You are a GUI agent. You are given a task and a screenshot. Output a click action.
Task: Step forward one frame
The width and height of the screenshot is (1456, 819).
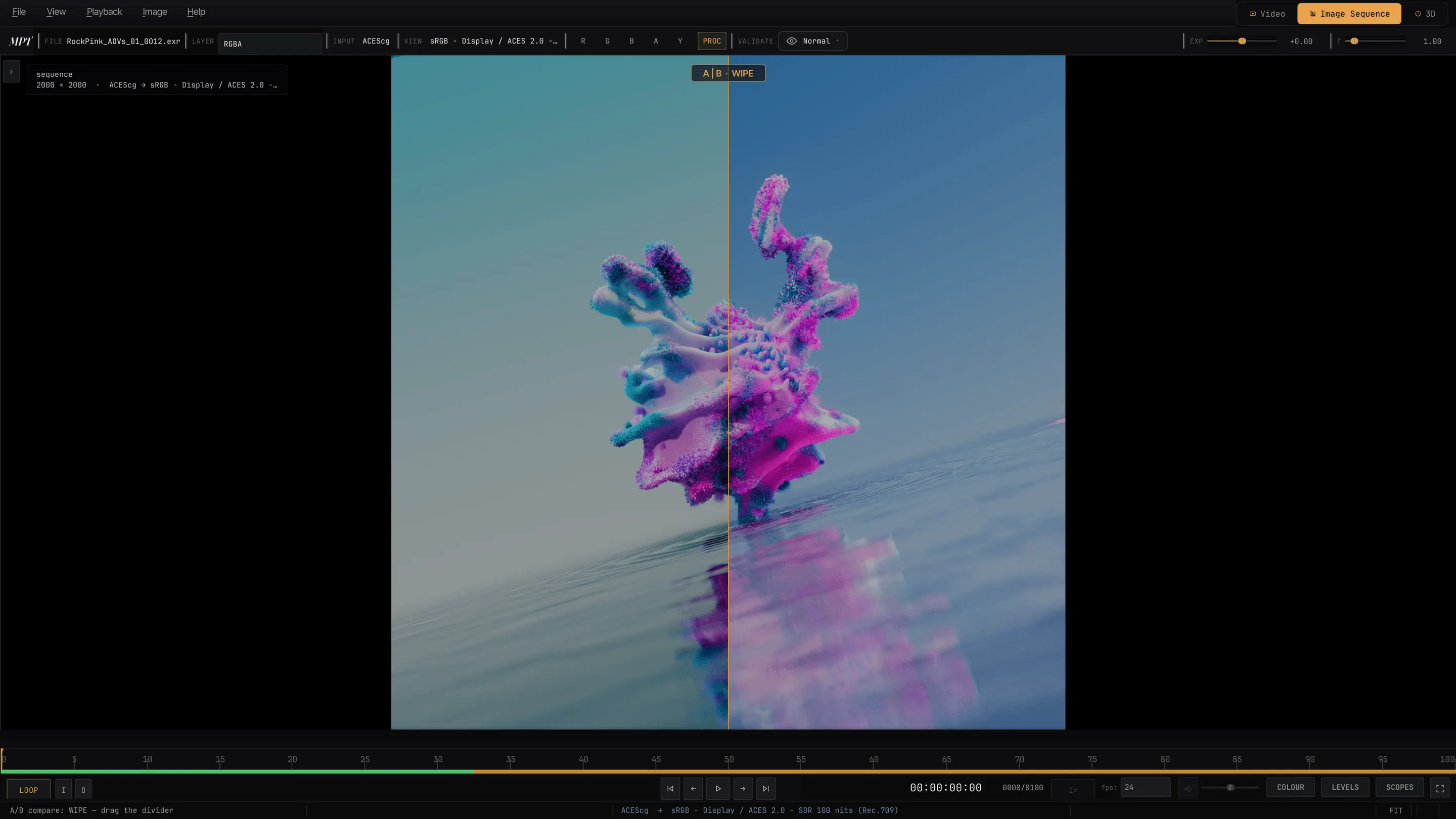pyautogui.click(x=743, y=789)
